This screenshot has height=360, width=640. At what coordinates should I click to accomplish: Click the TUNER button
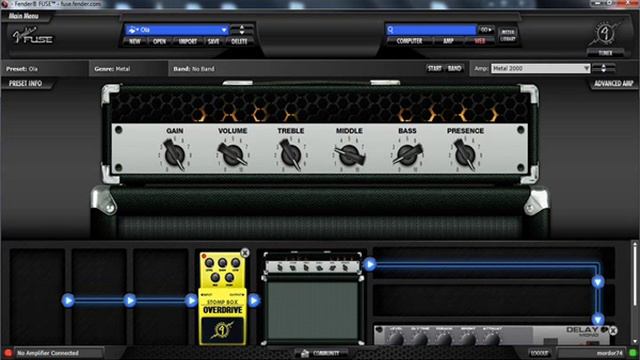point(605,53)
